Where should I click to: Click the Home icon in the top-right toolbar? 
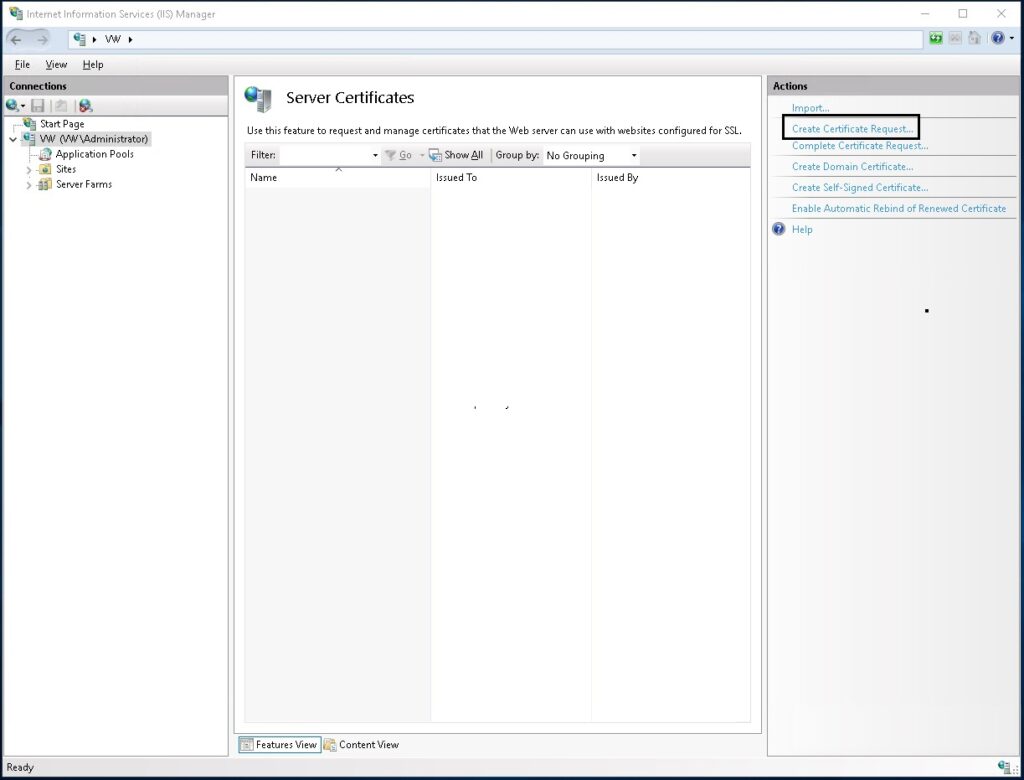coord(975,39)
